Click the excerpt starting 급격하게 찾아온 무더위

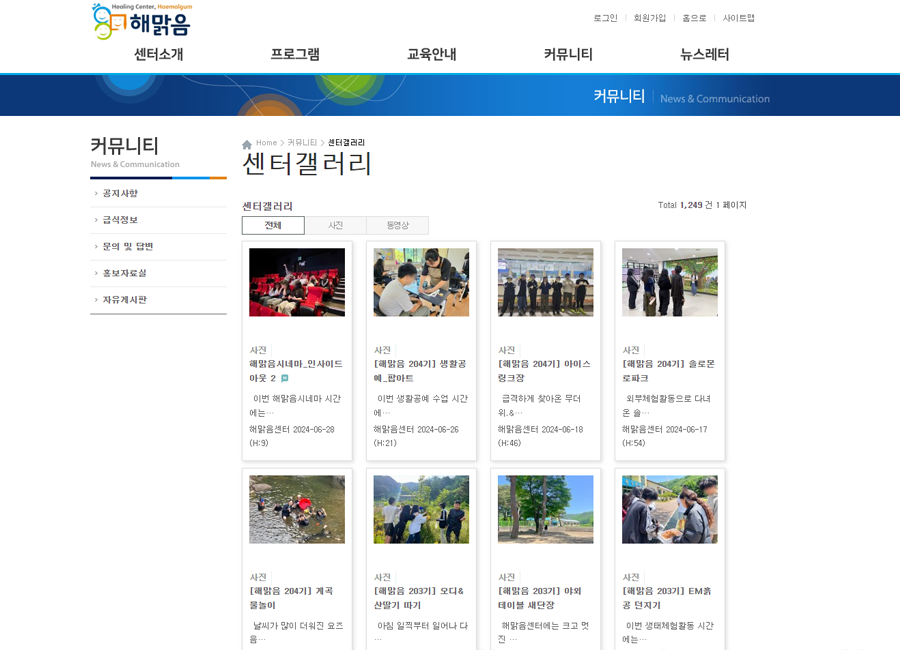pyautogui.click(x=539, y=405)
